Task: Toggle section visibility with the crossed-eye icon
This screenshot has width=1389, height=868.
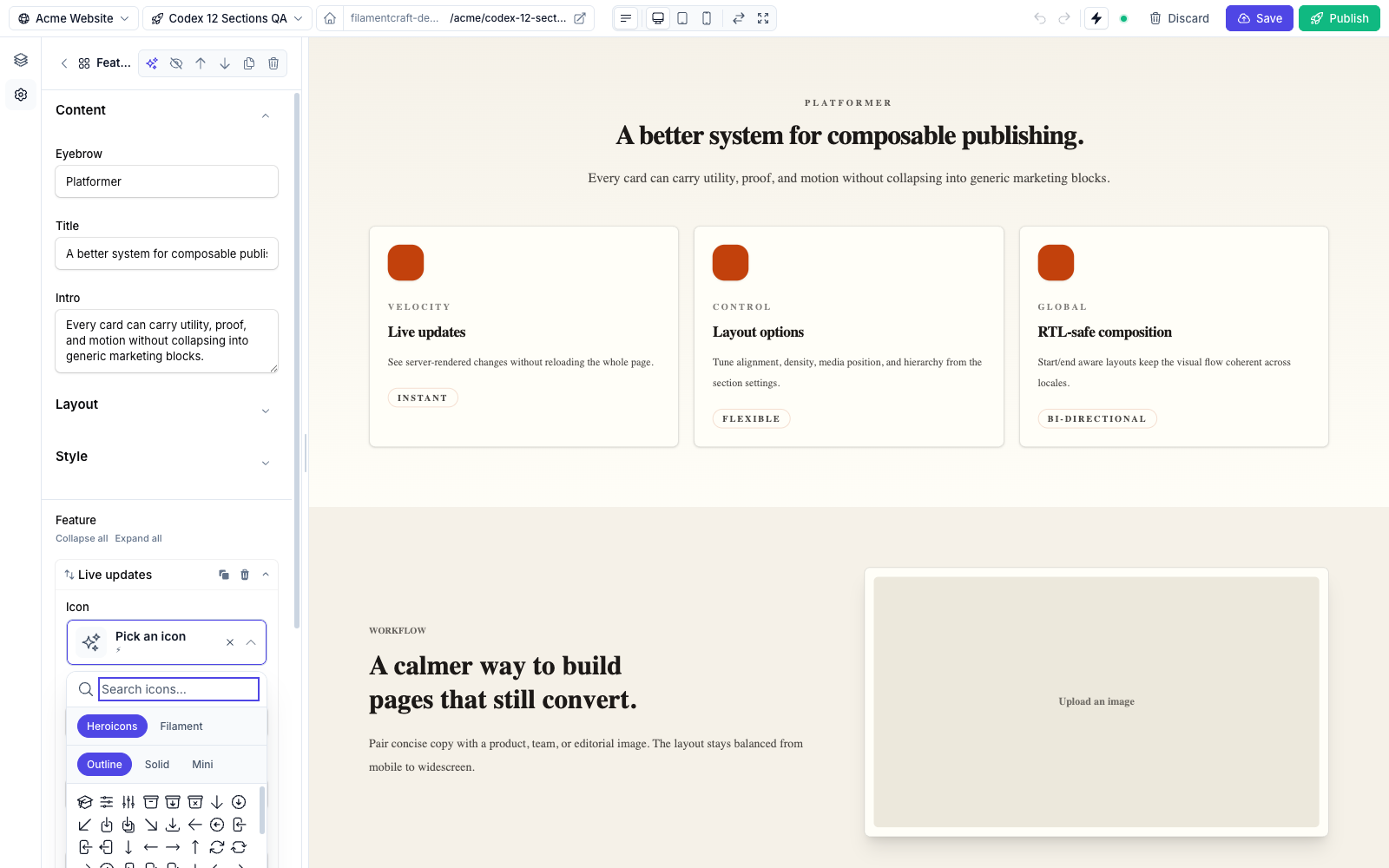Action: tap(176, 63)
